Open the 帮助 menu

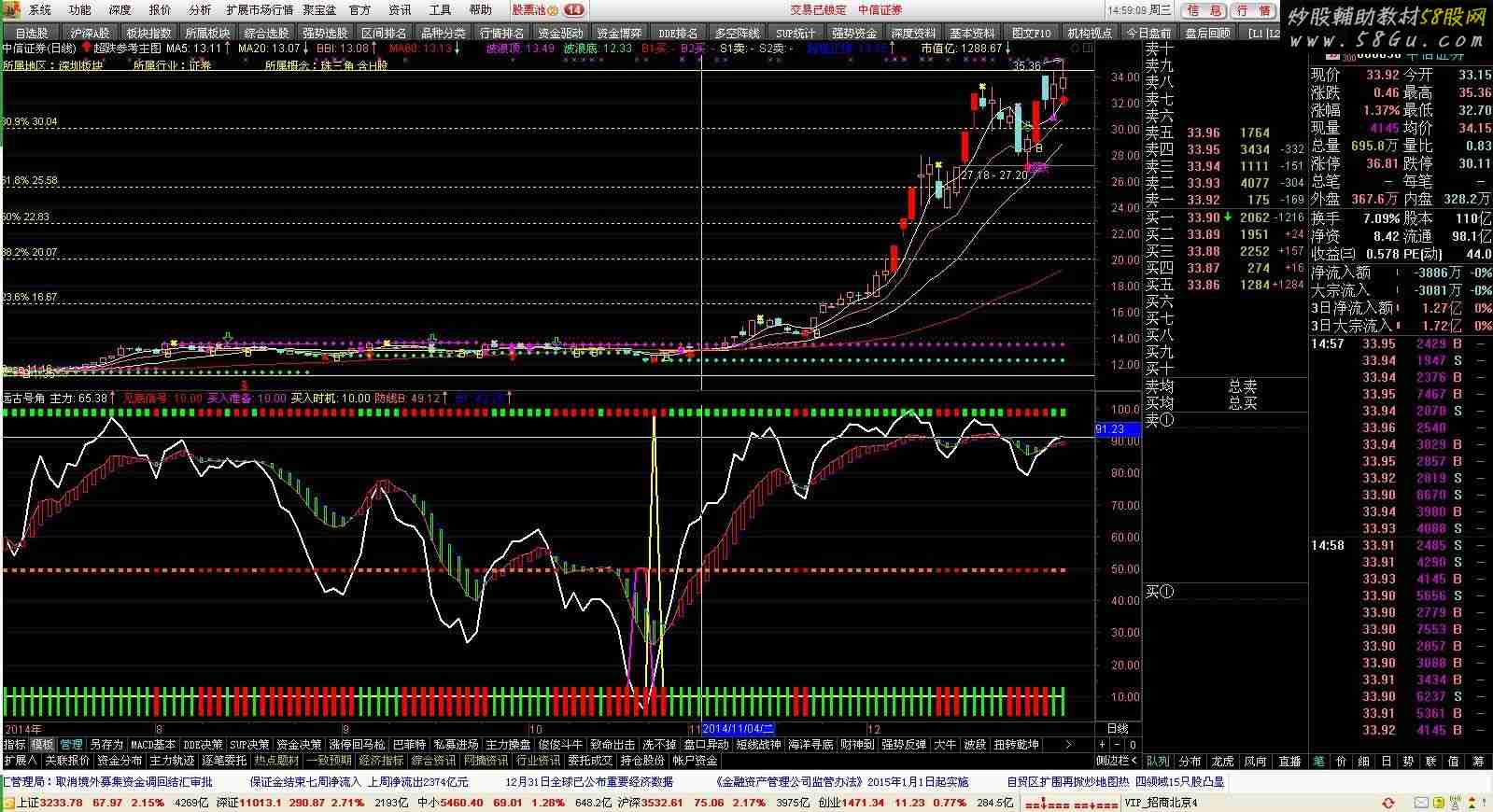(x=480, y=9)
